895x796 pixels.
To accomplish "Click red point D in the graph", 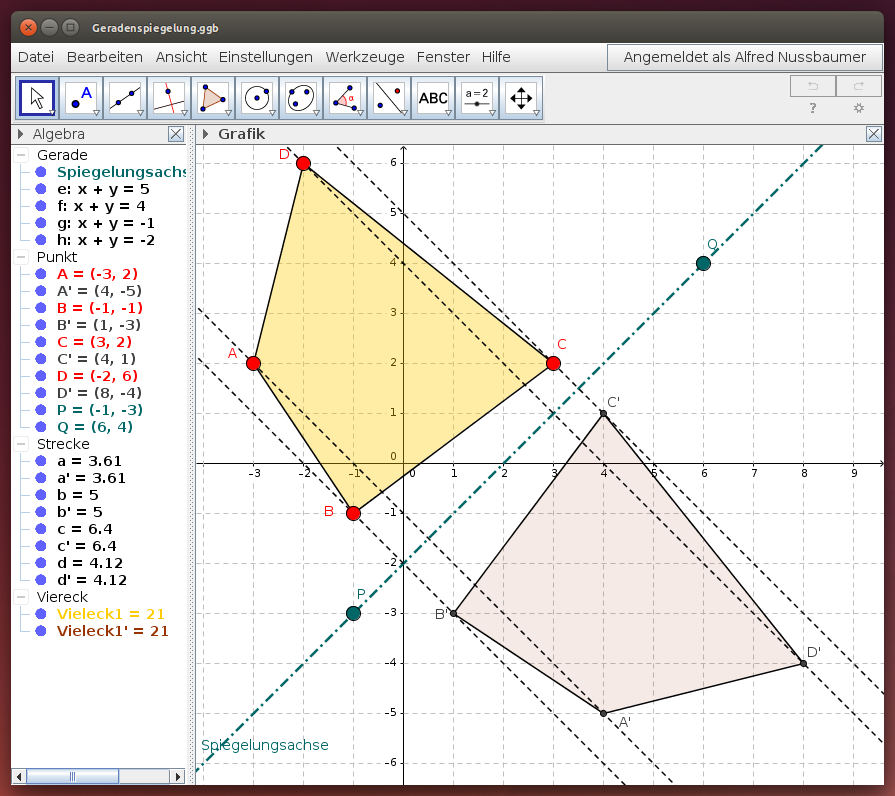I will click(x=304, y=163).
